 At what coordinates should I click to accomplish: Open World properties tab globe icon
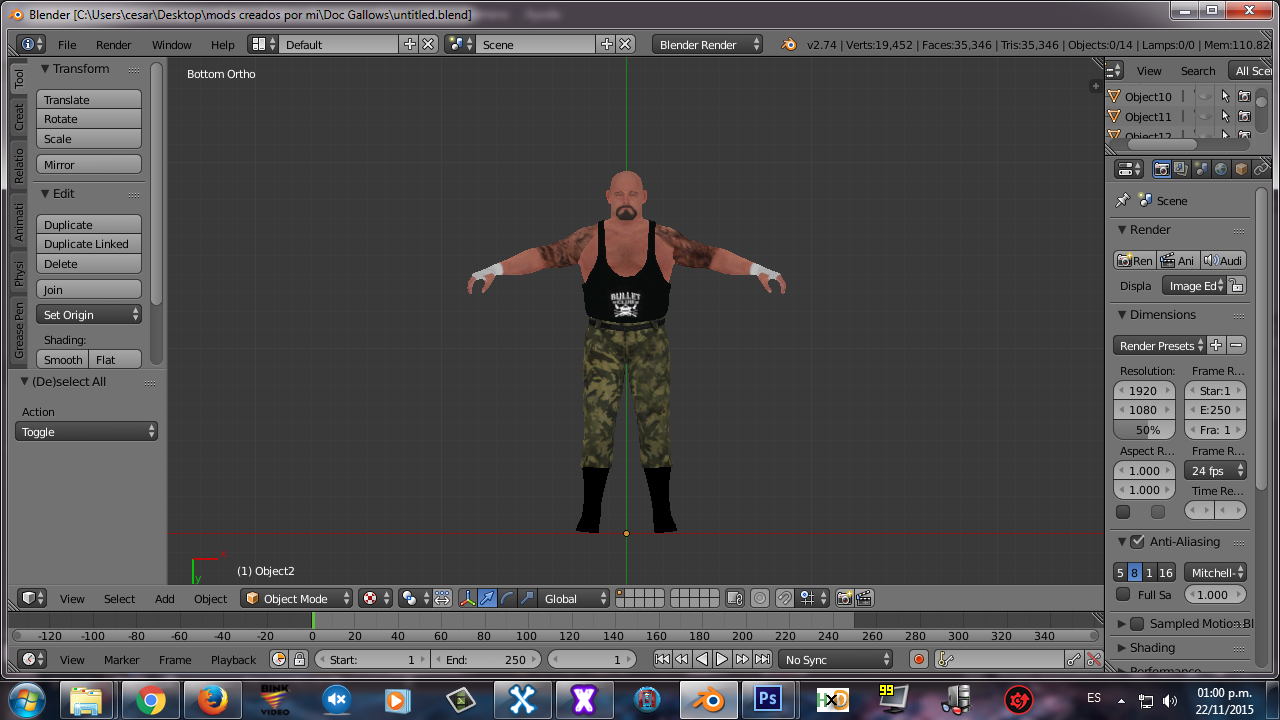1221,169
